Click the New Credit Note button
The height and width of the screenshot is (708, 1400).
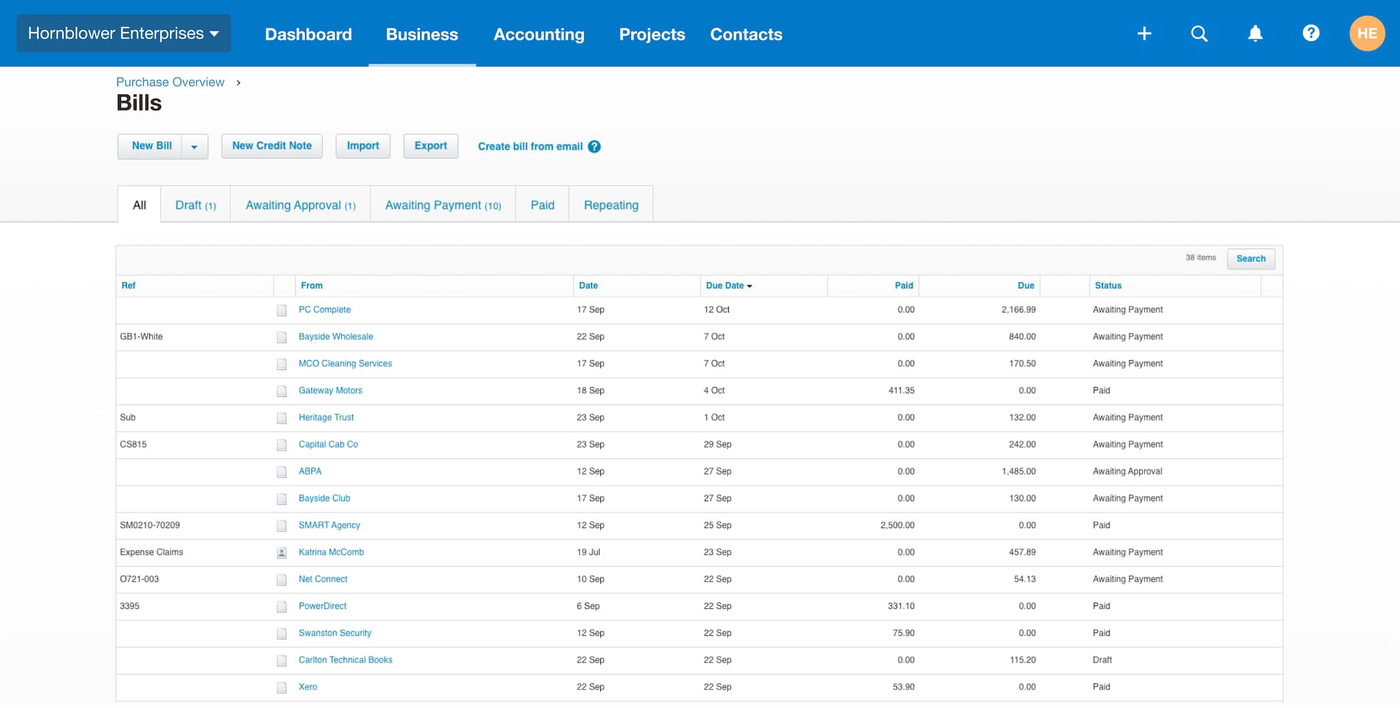[x=272, y=146]
